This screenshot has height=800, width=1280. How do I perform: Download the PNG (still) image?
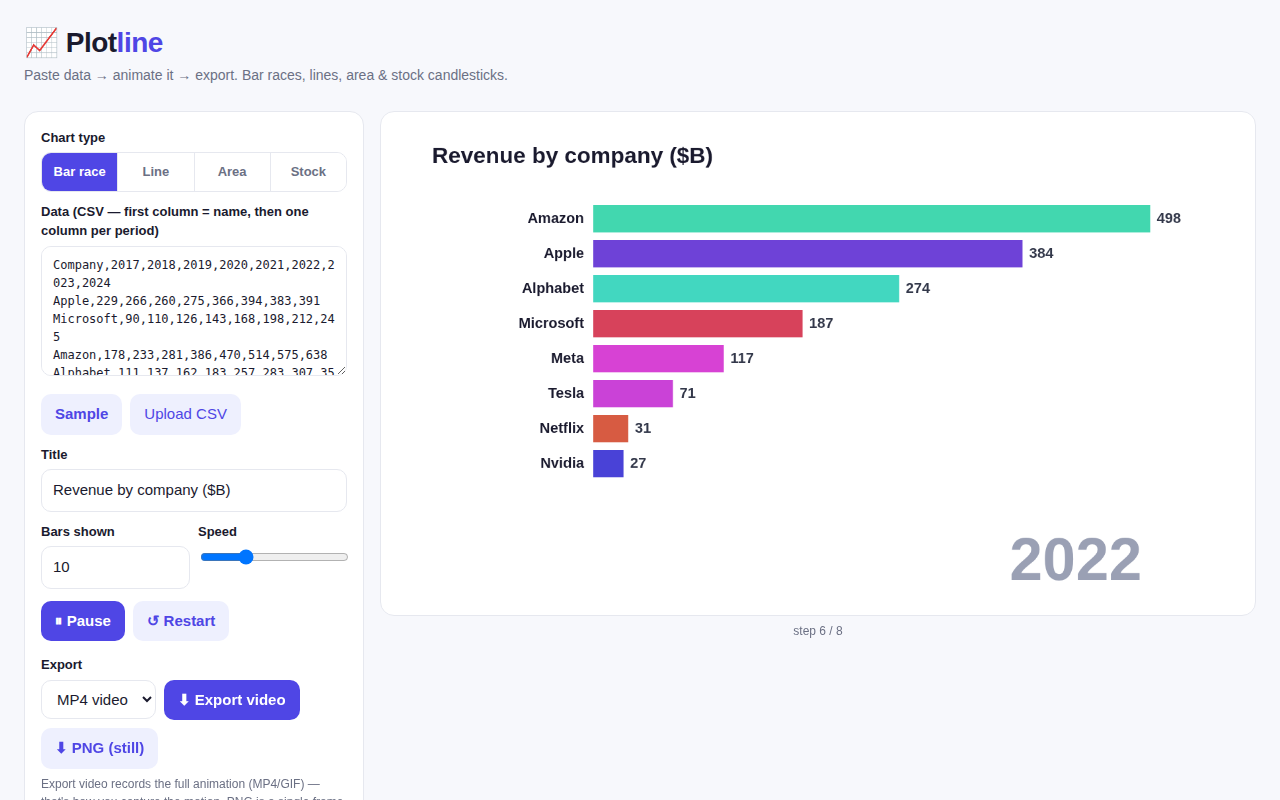[x=99, y=748]
